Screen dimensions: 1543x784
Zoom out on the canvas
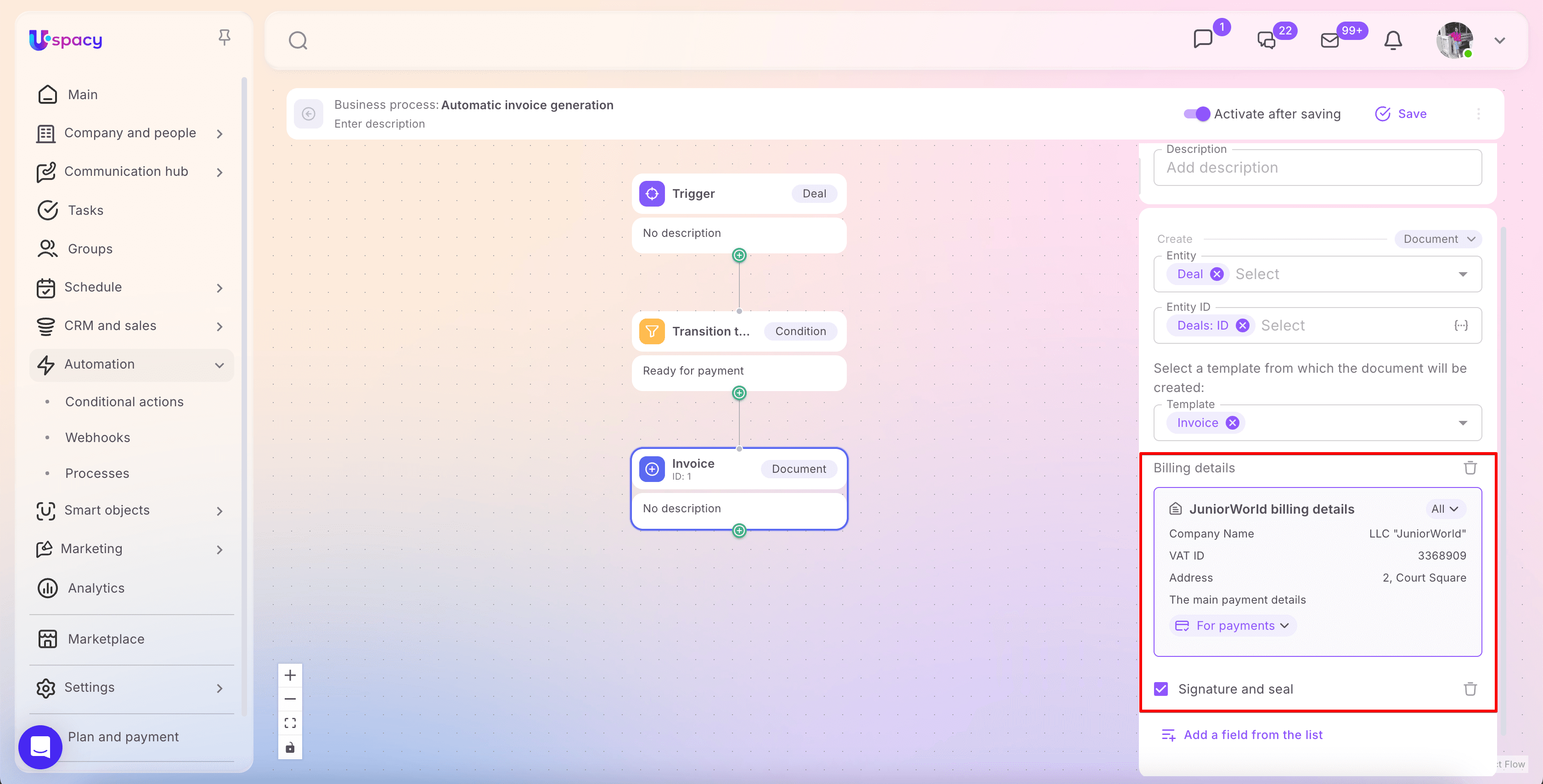click(290, 699)
